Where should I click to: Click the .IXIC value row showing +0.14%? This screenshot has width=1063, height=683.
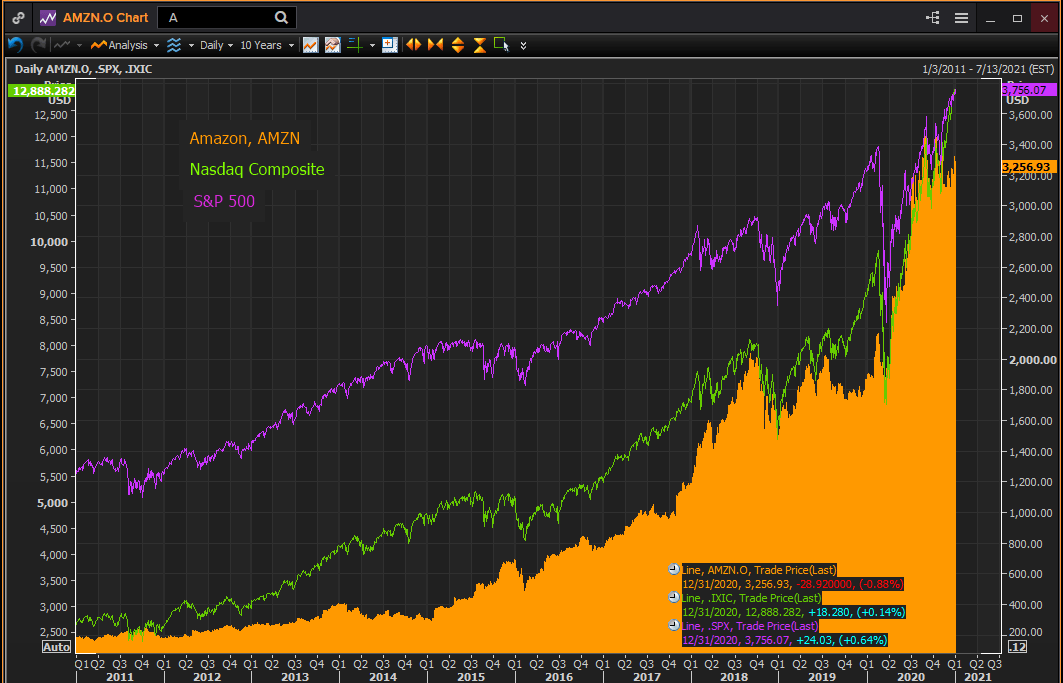point(793,612)
